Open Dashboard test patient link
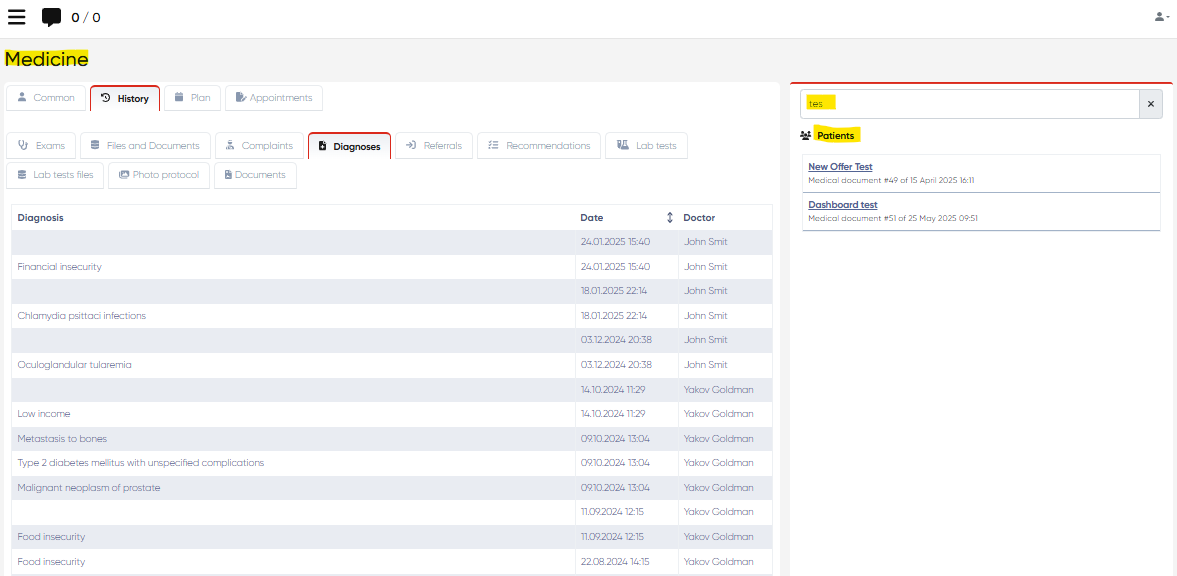Image resolution: width=1177 pixels, height=576 pixels. (842, 205)
